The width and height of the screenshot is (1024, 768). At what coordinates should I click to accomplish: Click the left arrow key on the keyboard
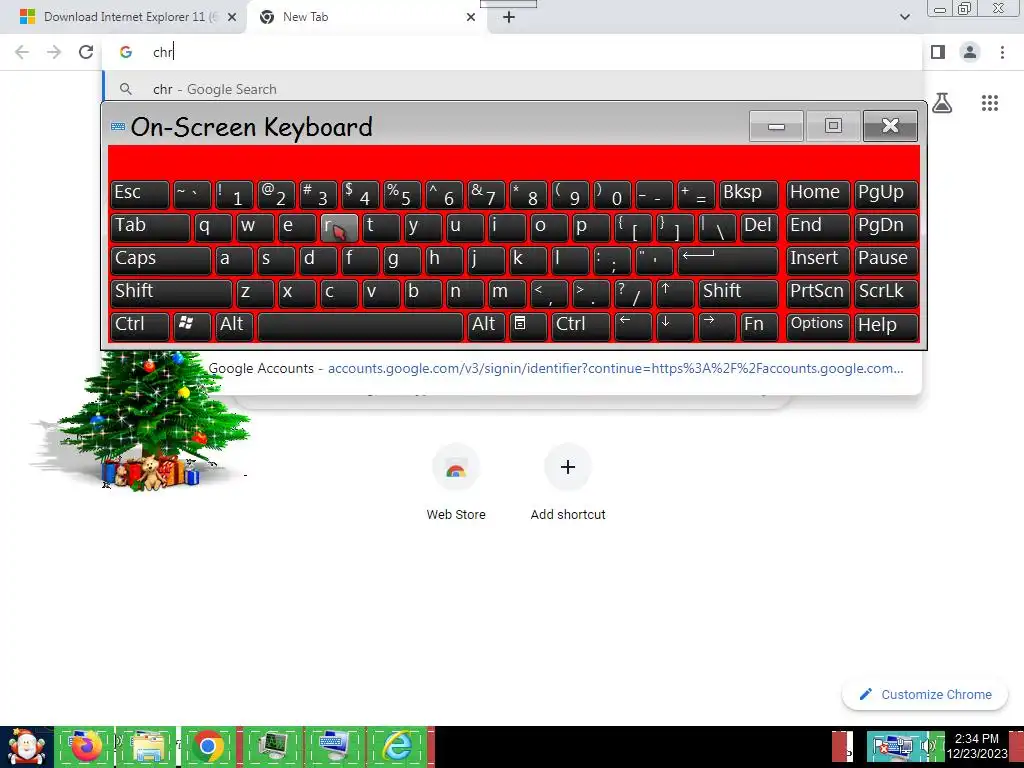[633, 327]
